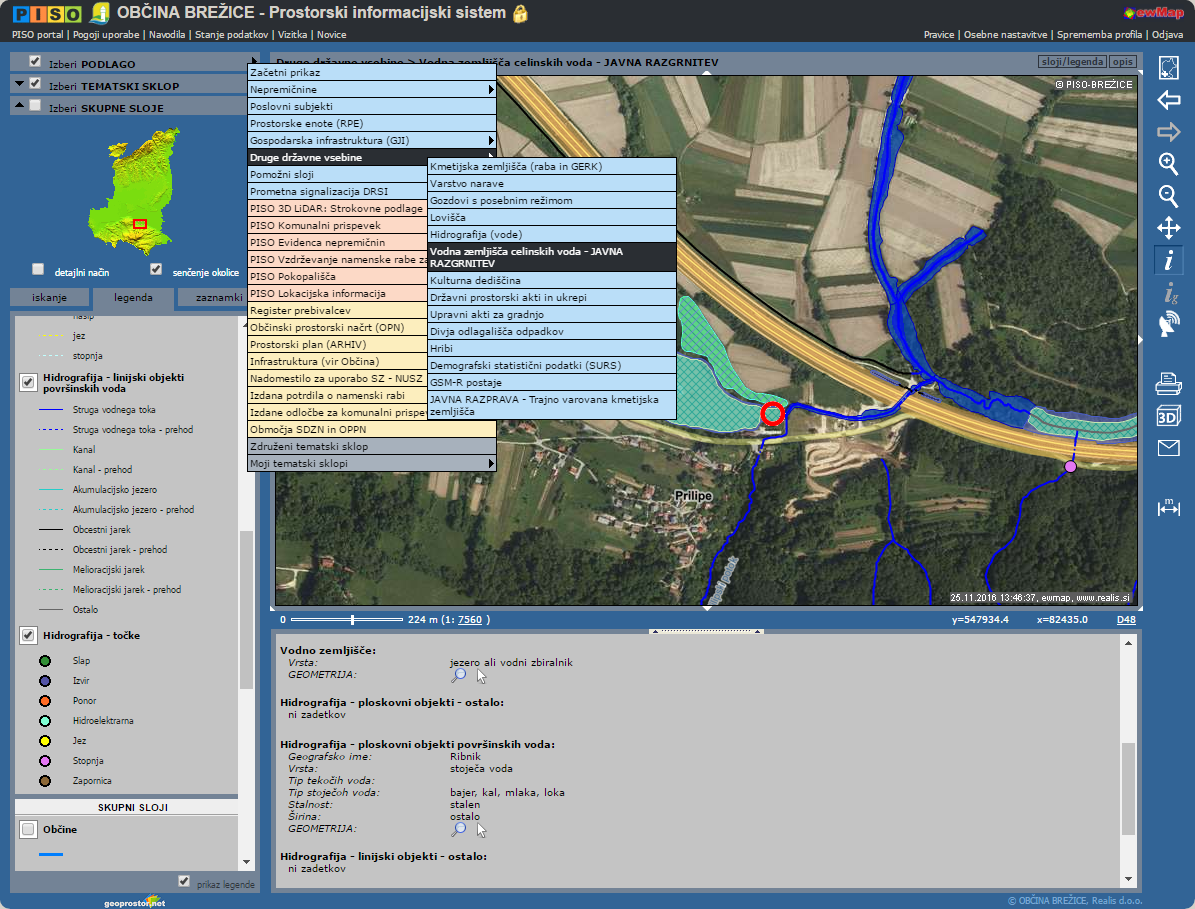Open the print map tool
The width and height of the screenshot is (1195, 909).
(1168, 383)
